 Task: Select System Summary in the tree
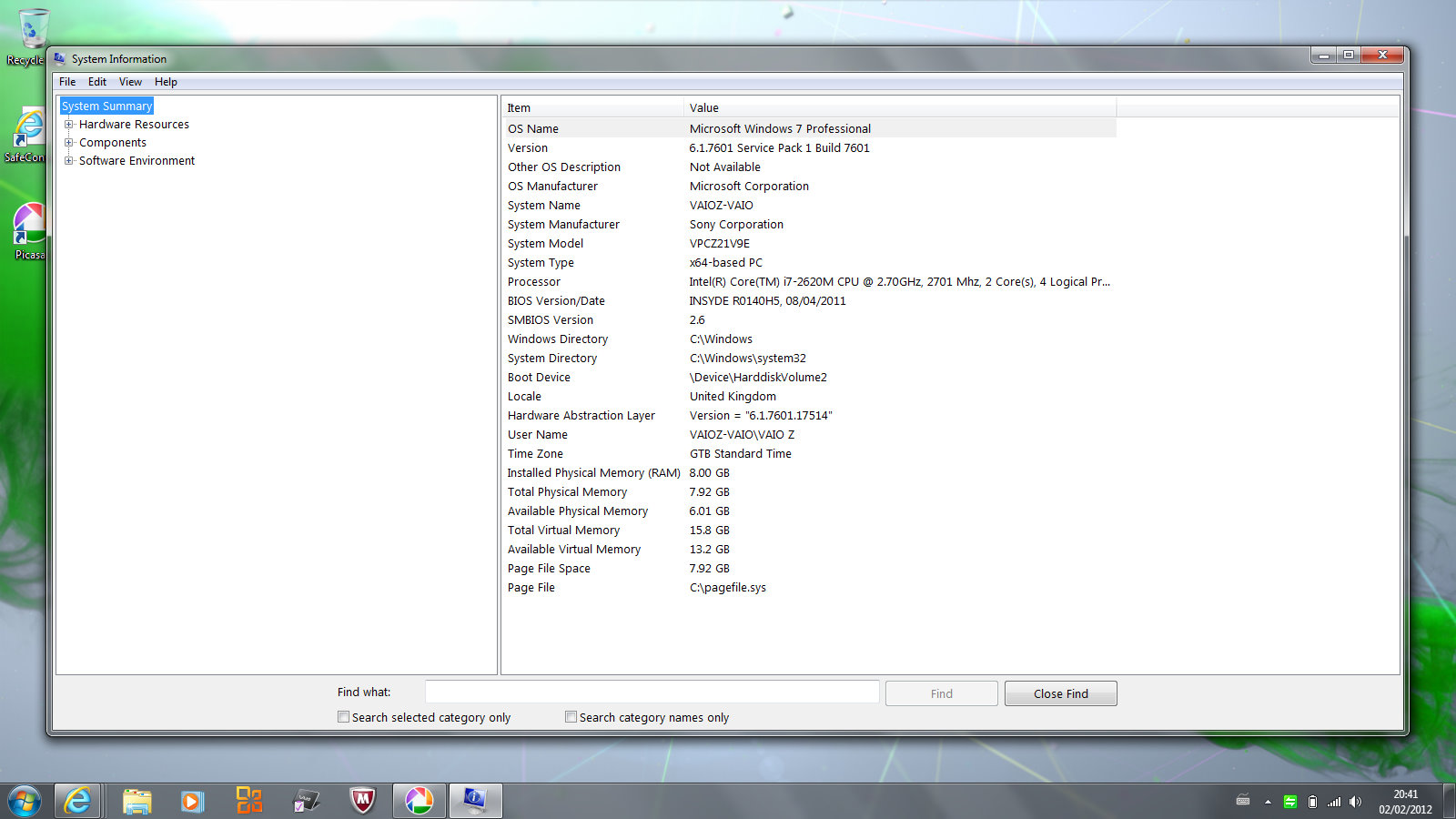point(106,106)
